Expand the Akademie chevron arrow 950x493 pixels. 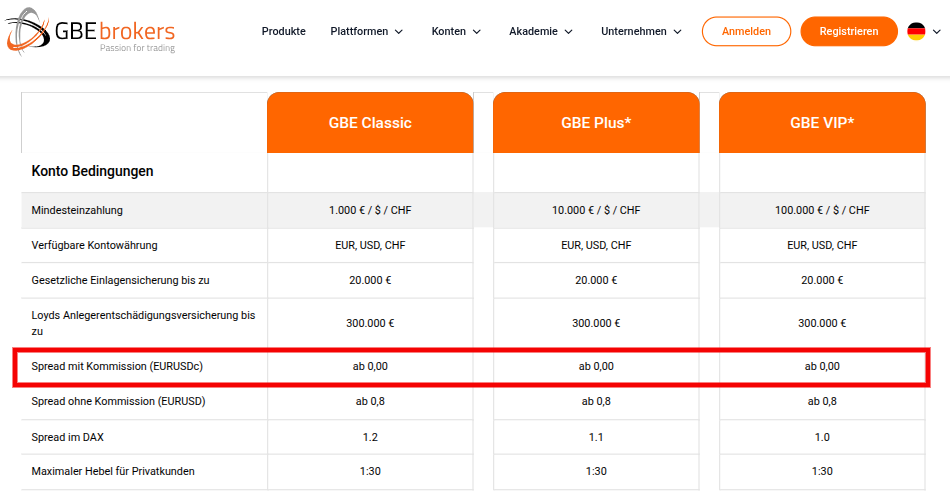(568, 31)
